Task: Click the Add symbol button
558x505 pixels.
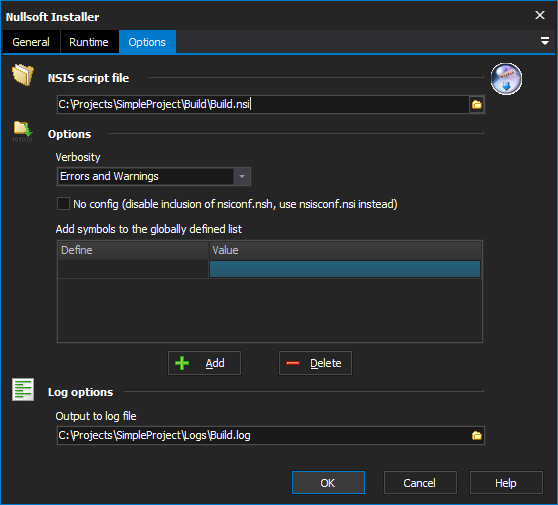Action: (204, 363)
